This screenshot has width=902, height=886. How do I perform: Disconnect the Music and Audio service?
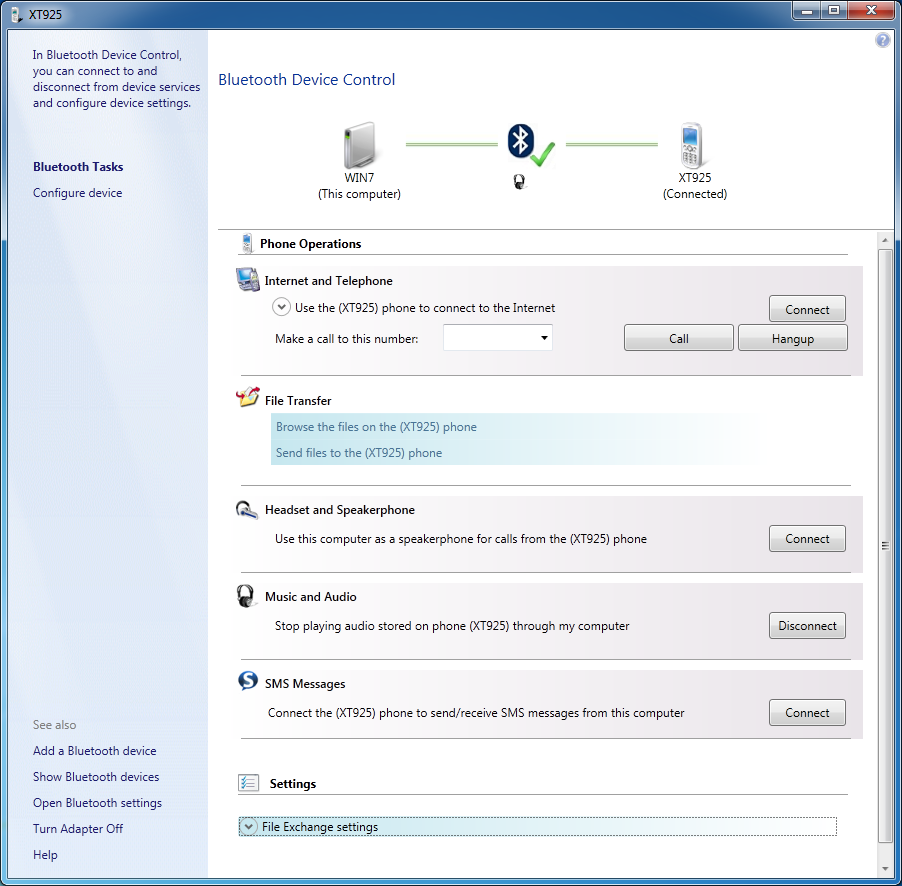(807, 625)
